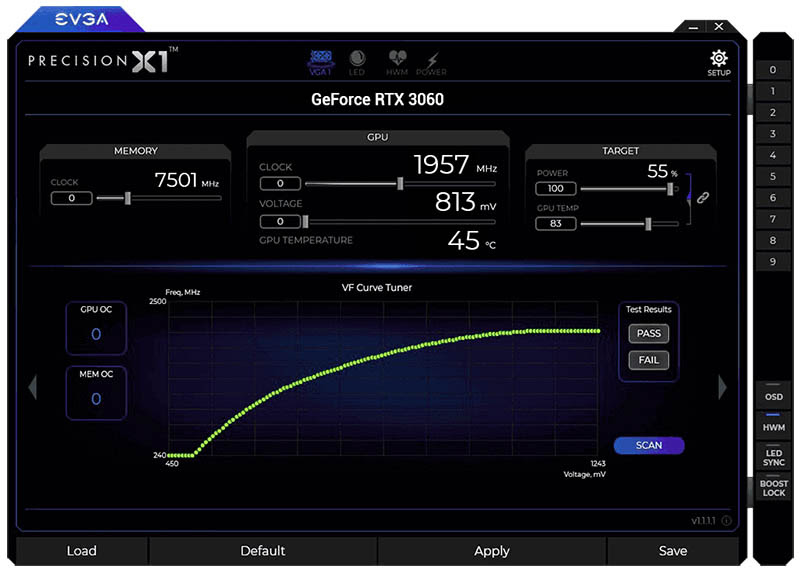Click the GPU voltage offset input field

(x=280, y=221)
